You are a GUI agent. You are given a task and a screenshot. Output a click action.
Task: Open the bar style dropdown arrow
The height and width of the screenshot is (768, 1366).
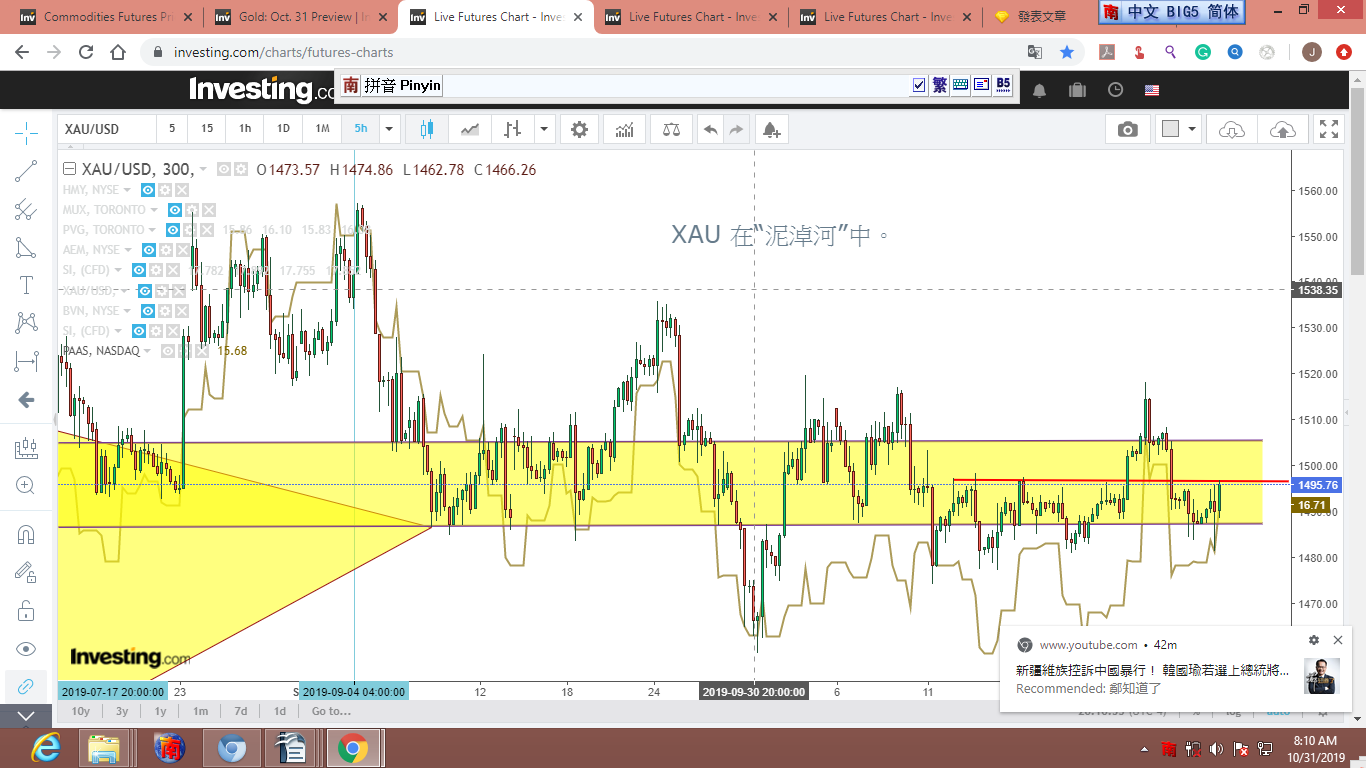pyautogui.click(x=544, y=129)
